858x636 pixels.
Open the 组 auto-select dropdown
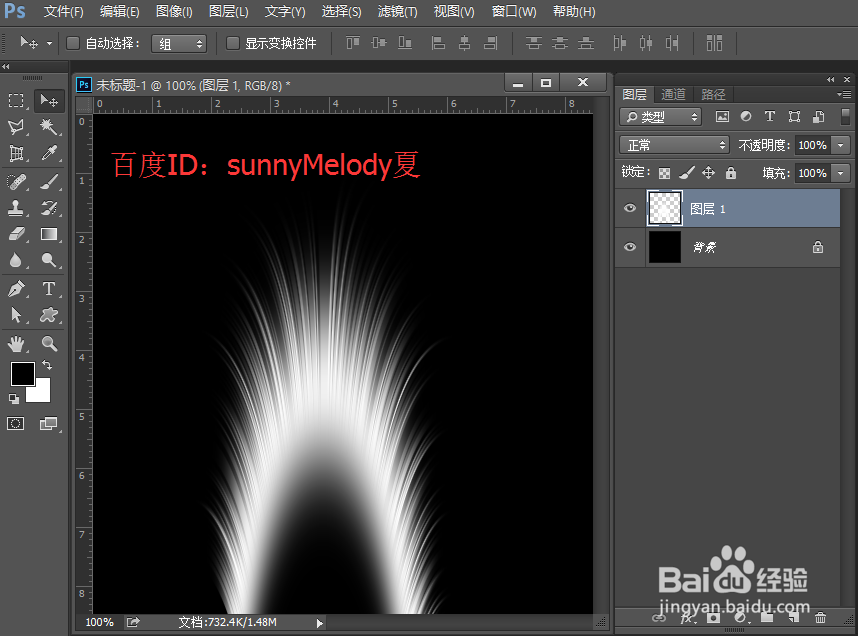179,44
